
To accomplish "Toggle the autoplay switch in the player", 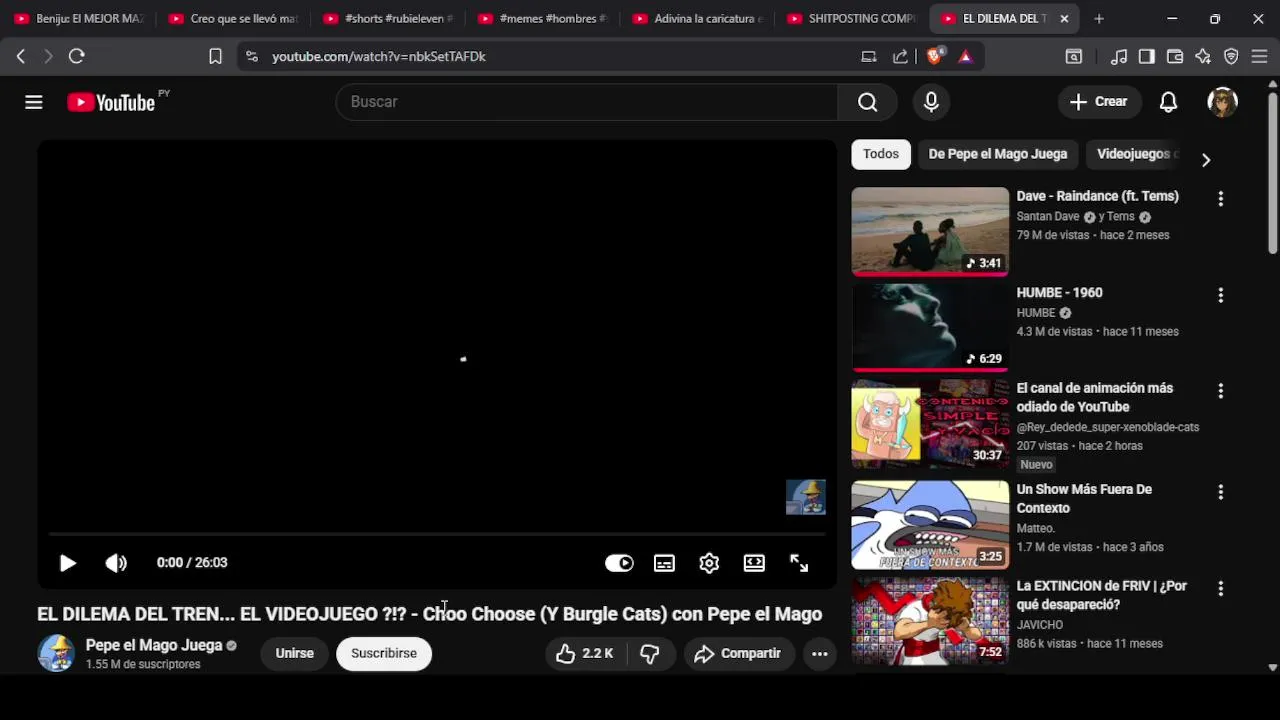I will coord(619,563).
